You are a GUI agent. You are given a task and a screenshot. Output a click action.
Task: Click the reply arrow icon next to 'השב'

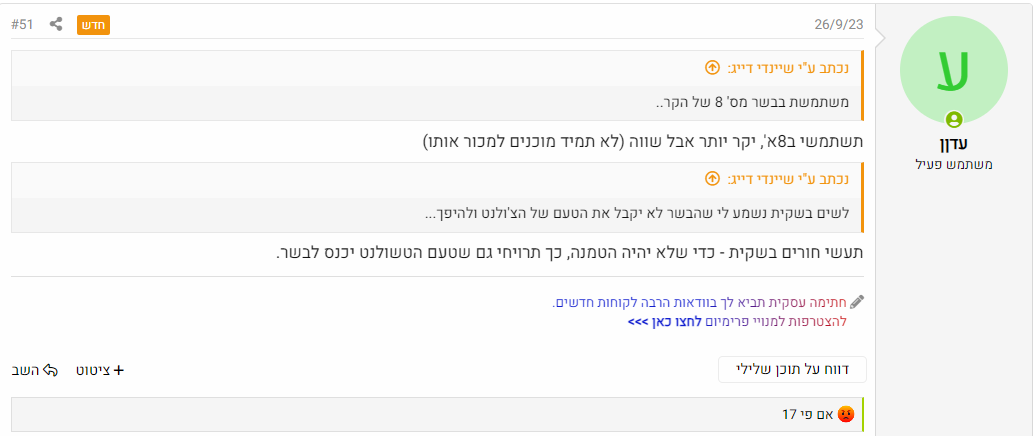click(x=50, y=370)
